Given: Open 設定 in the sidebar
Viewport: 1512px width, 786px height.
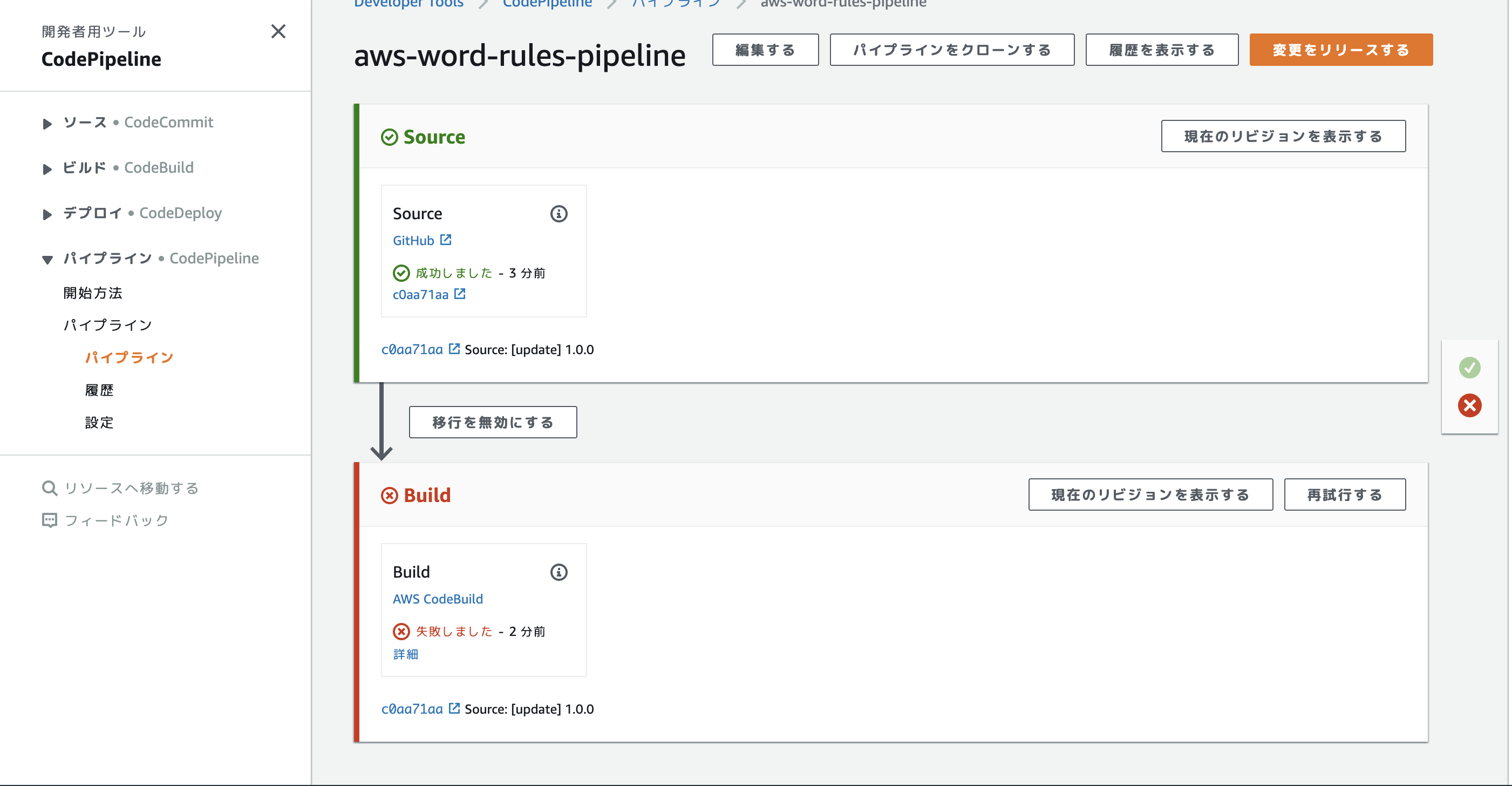Looking at the screenshot, I should click(x=99, y=422).
